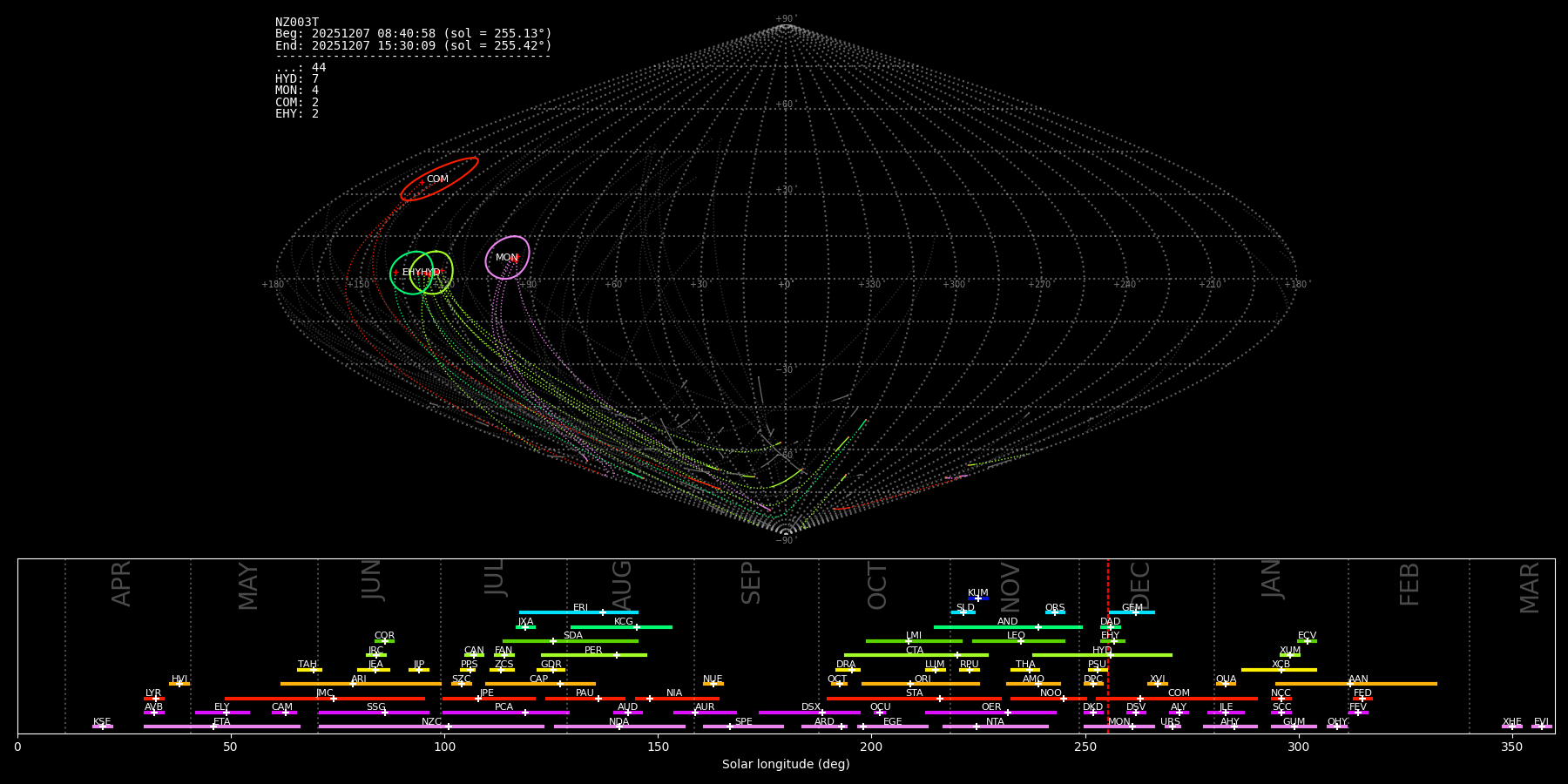Click the AND shower bar in the timeline
1568x784 pixels.
(1008, 626)
